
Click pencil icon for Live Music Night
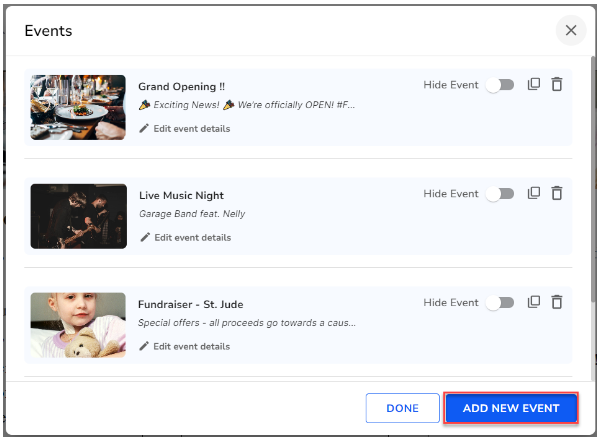point(145,237)
